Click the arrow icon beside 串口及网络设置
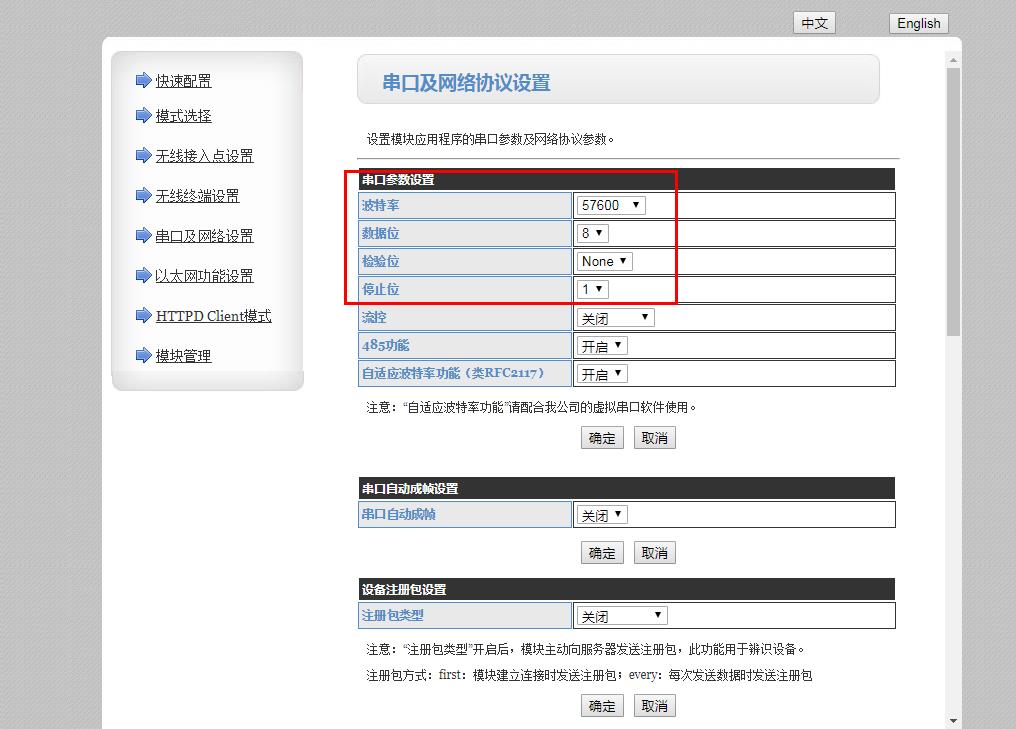The image size is (1016, 729). [143, 236]
